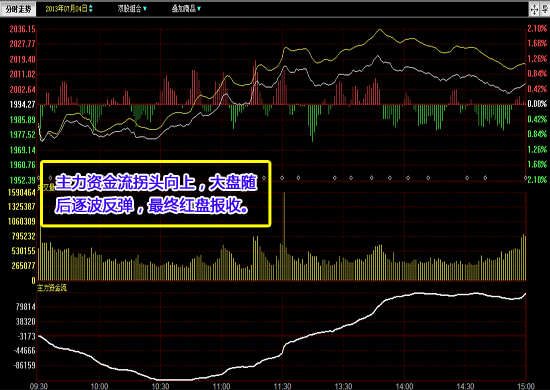Click the white 主力资金流 line's end point
The image size is (550, 390).
pos(525,294)
